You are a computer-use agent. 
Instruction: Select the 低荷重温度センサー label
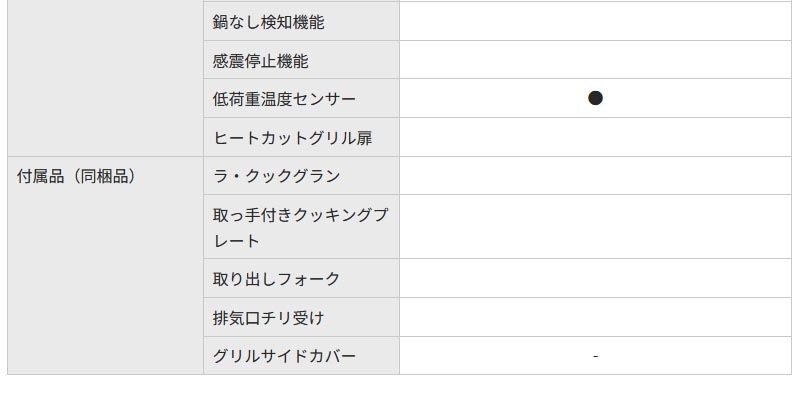pyautogui.click(x=284, y=99)
